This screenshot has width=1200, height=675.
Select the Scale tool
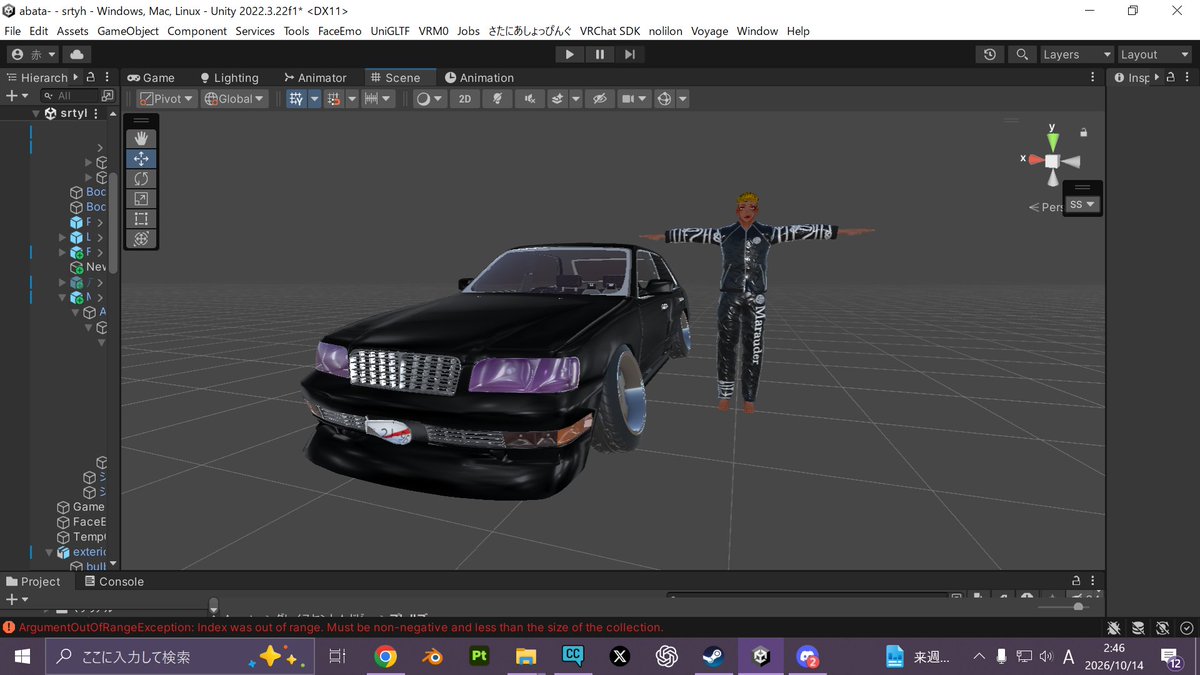(x=141, y=198)
